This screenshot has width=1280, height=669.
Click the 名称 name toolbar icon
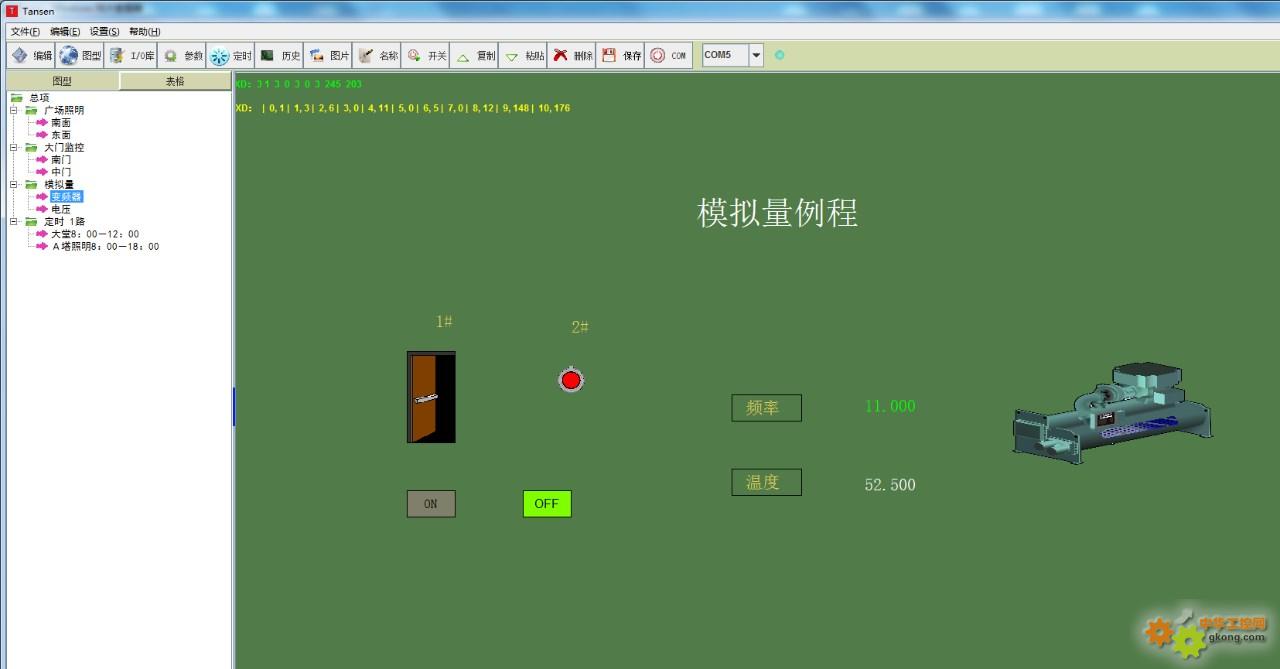point(366,56)
